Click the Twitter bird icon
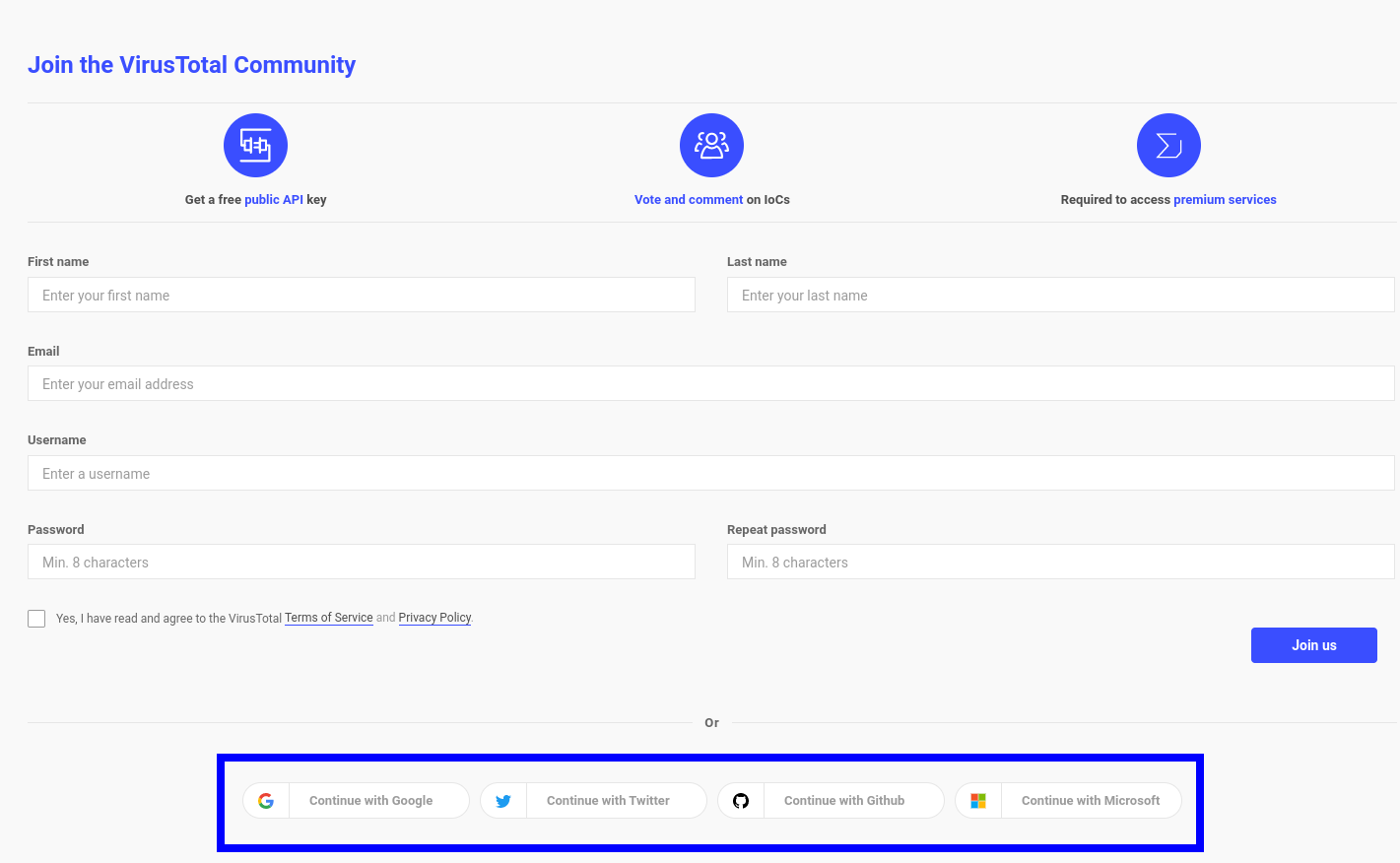 click(x=503, y=801)
